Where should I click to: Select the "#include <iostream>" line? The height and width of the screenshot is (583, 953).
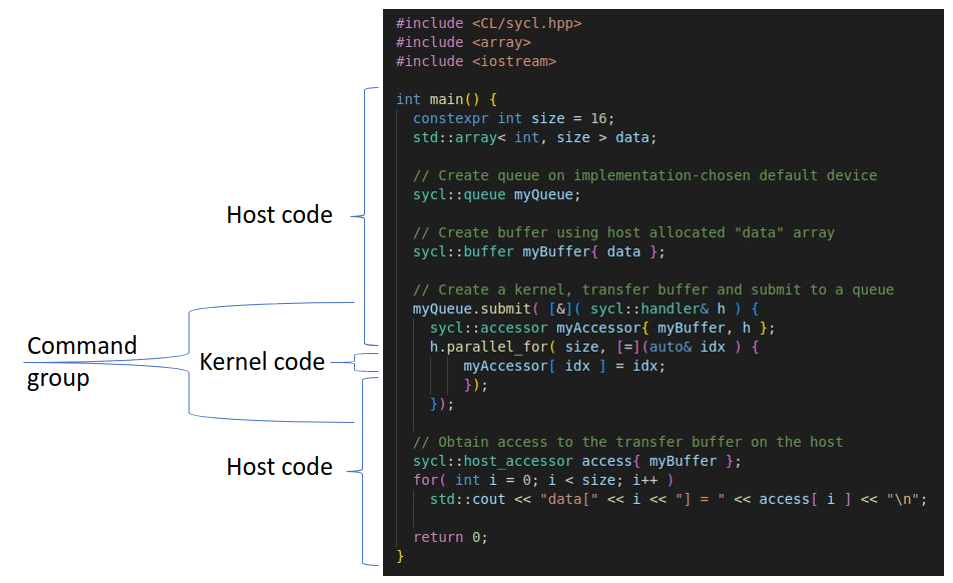[x=475, y=61]
